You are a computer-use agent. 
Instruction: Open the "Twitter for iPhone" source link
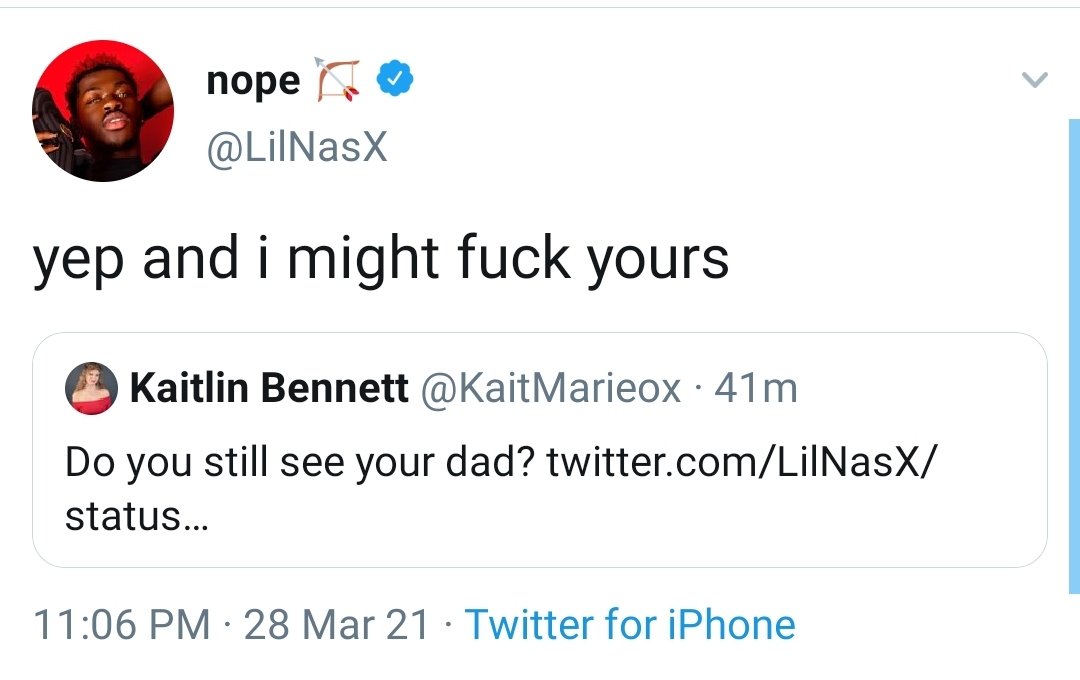[x=630, y=625]
